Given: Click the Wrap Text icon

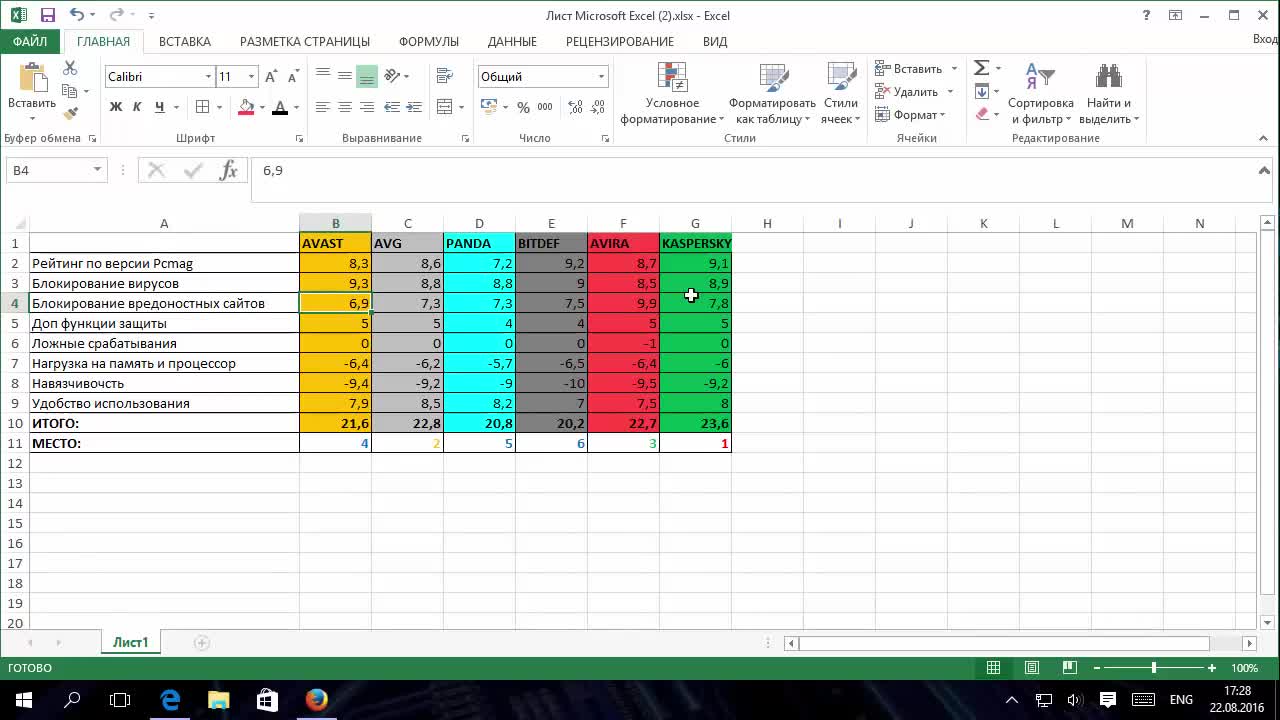Looking at the screenshot, I should coord(444,77).
